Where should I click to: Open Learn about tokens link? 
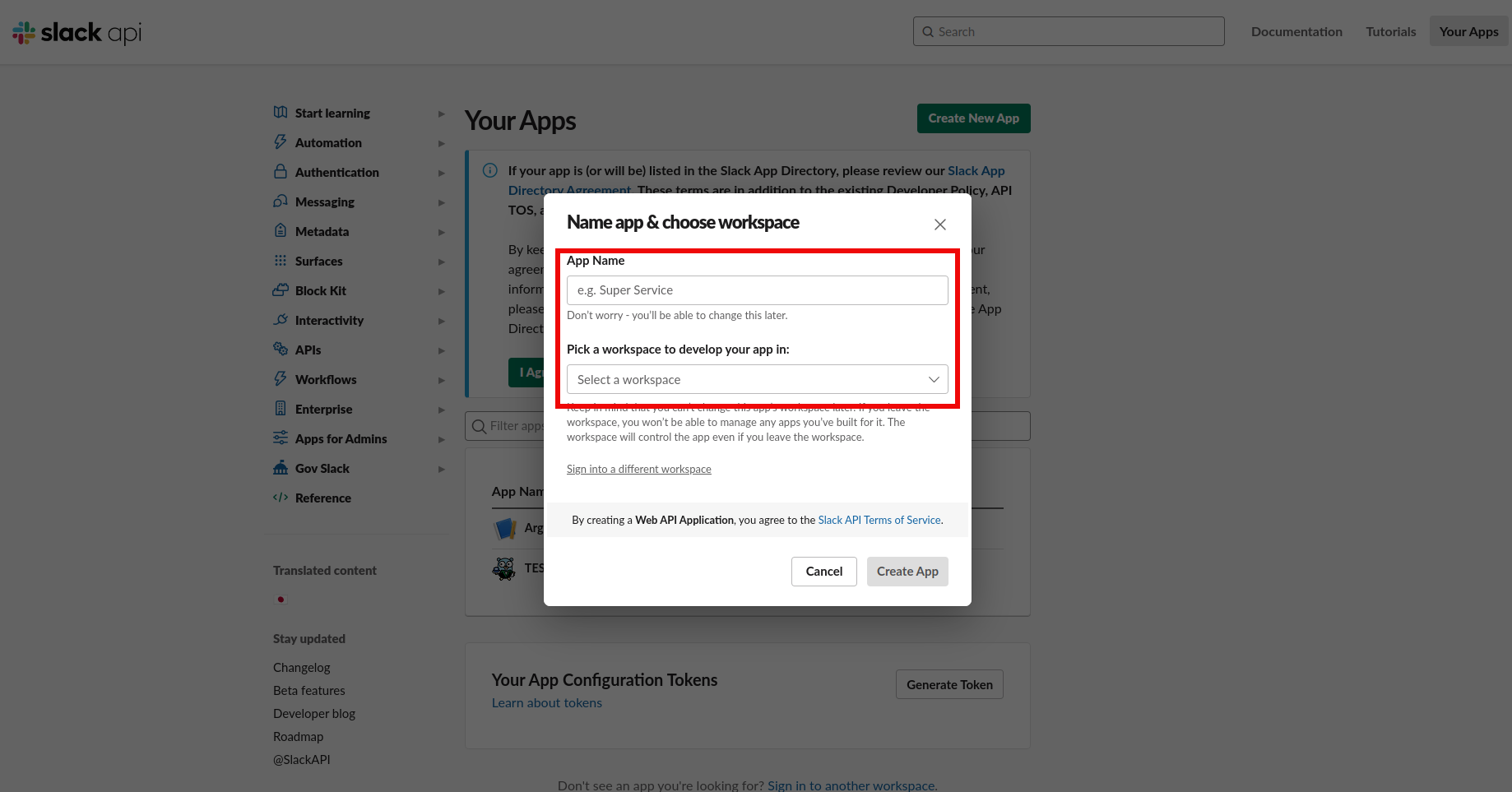point(547,702)
